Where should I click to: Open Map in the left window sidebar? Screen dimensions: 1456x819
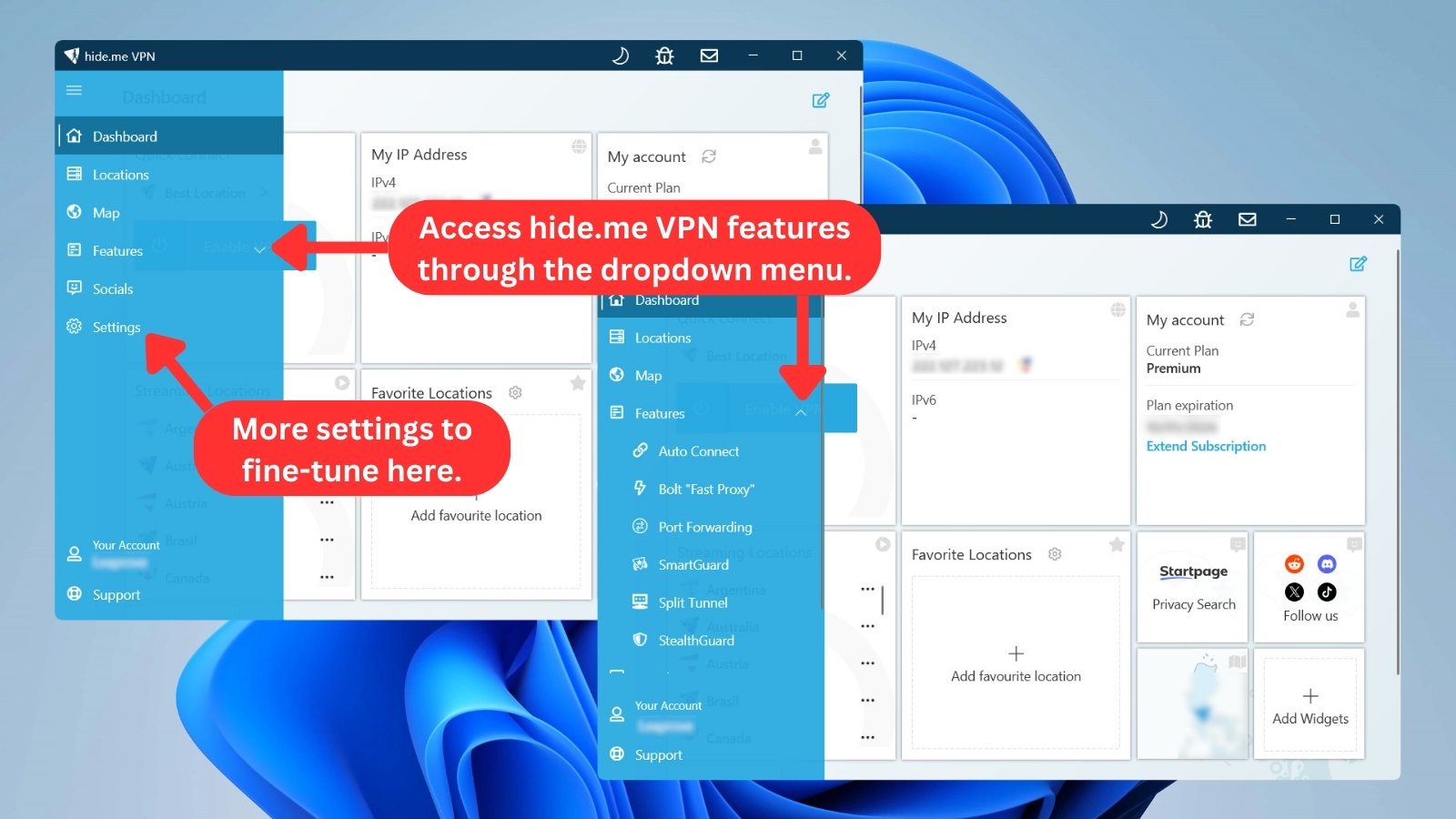[x=169, y=213]
